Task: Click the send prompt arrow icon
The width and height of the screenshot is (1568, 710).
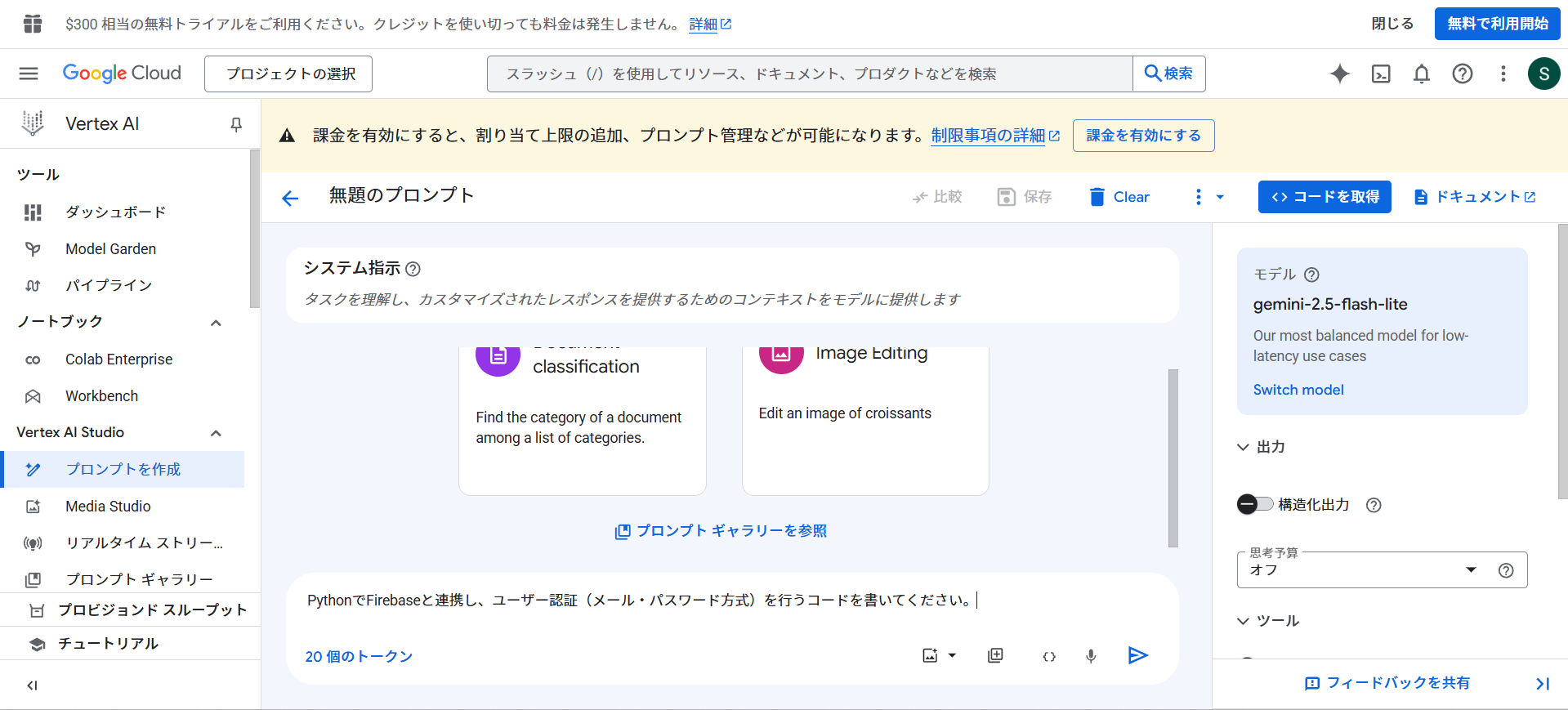Action: (1138, 655)
